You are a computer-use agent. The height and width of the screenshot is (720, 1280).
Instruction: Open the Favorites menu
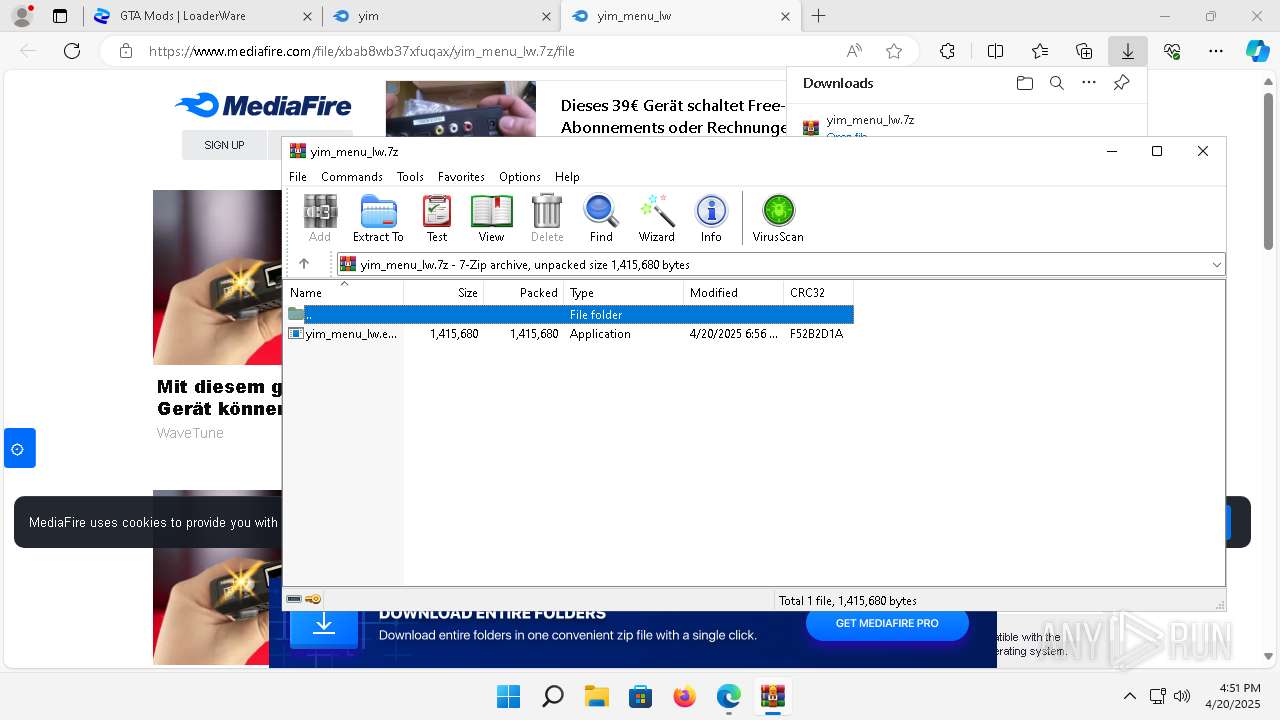461,176
